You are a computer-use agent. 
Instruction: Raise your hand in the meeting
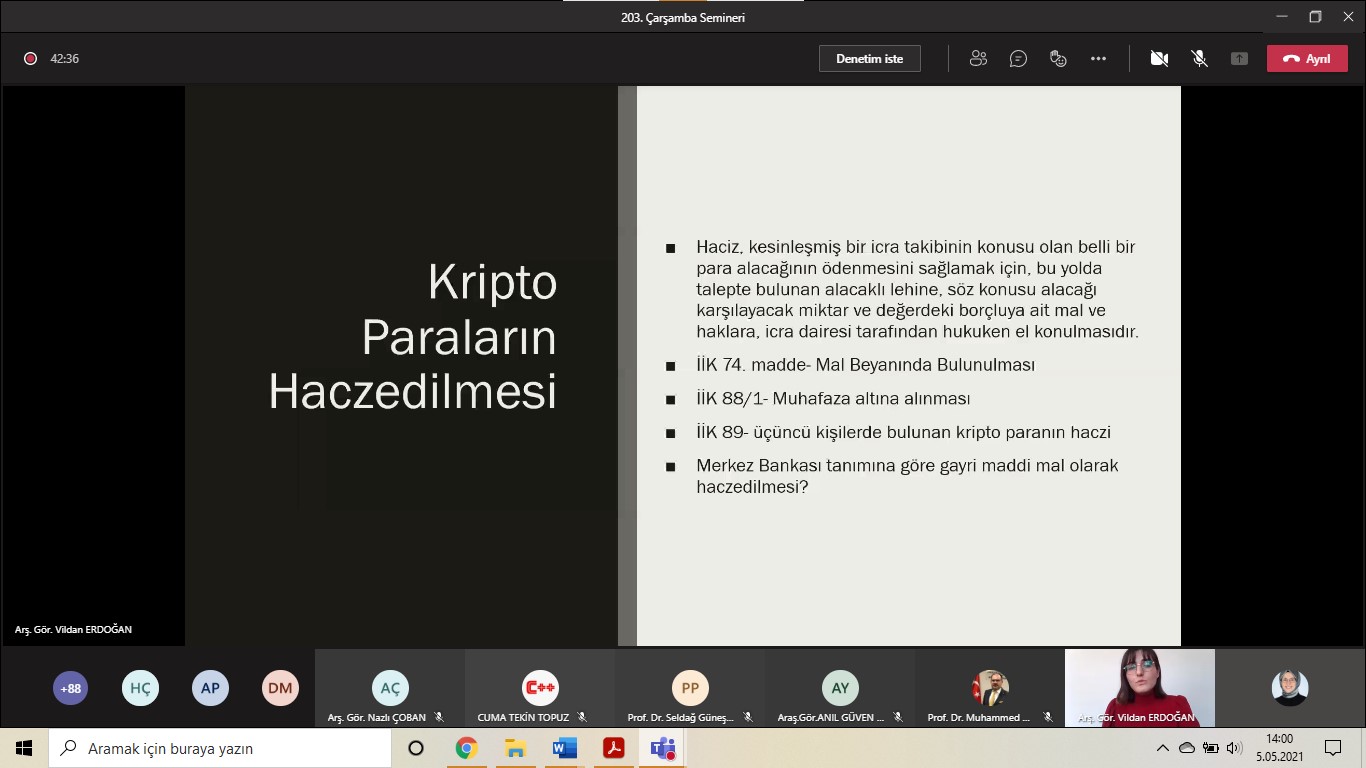(1058, 58)
